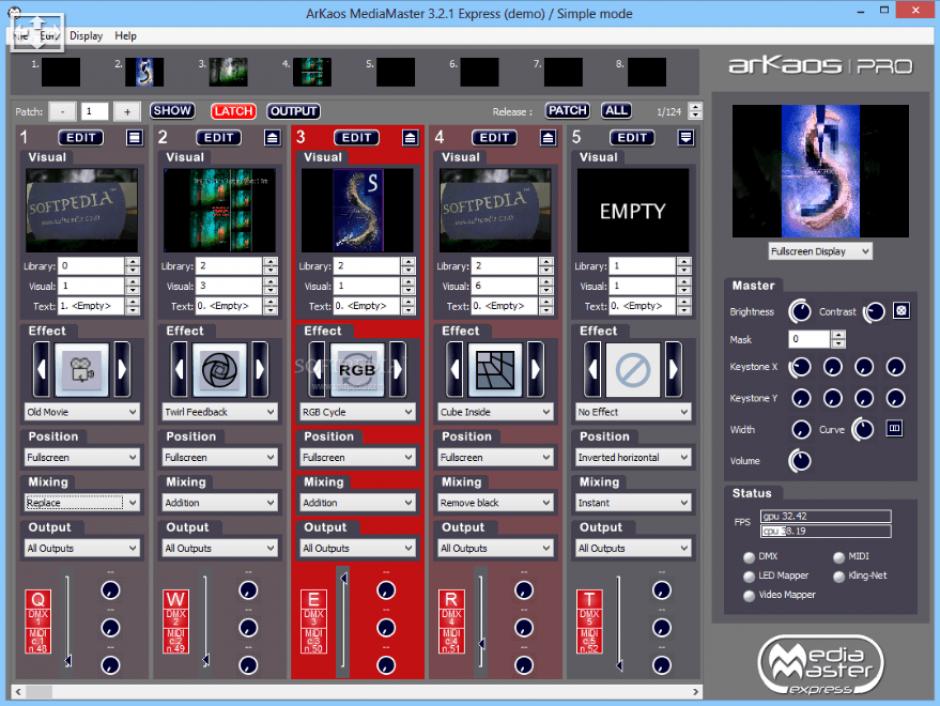Open the Display menu
Screen dimensions: 940x706
tap(86, 36)
